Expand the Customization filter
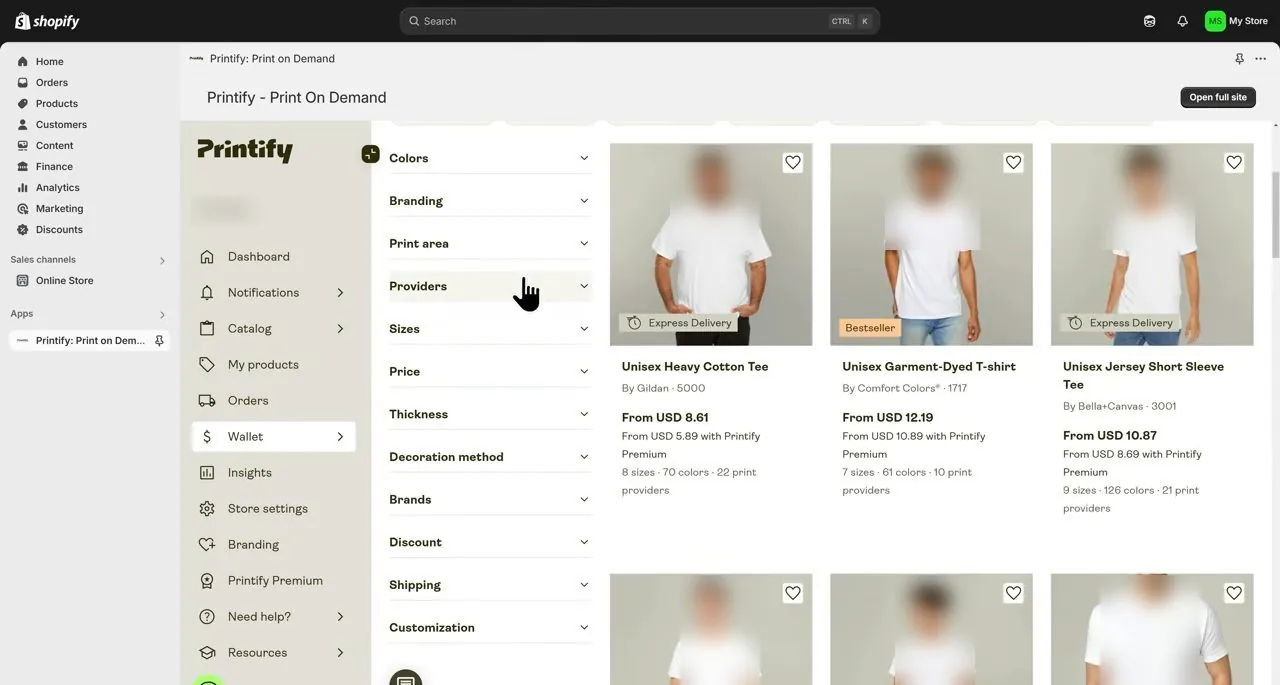 pyautogui.click(x=490, y=628)
